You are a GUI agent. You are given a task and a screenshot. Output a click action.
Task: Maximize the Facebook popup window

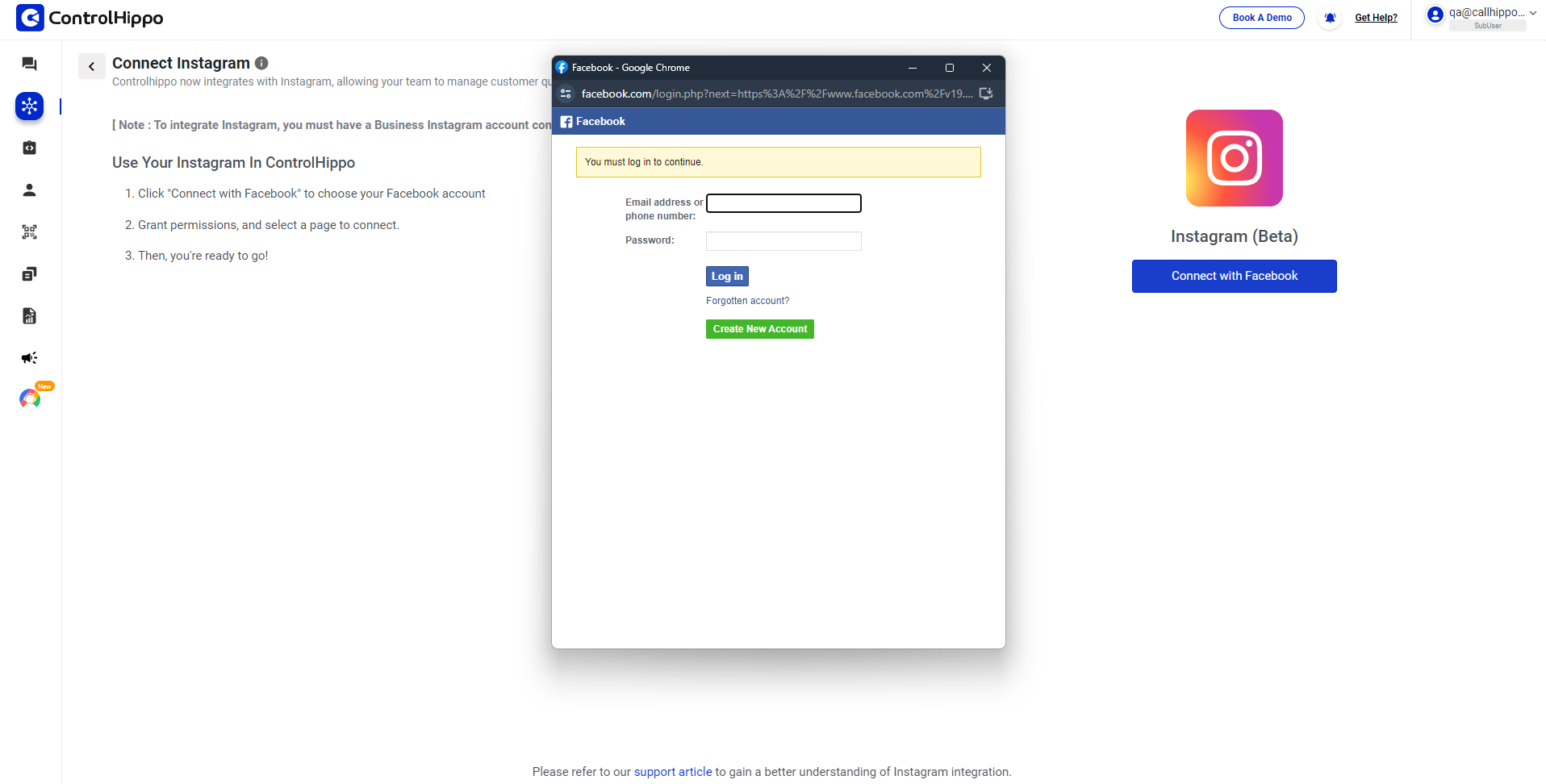[950, 68]
